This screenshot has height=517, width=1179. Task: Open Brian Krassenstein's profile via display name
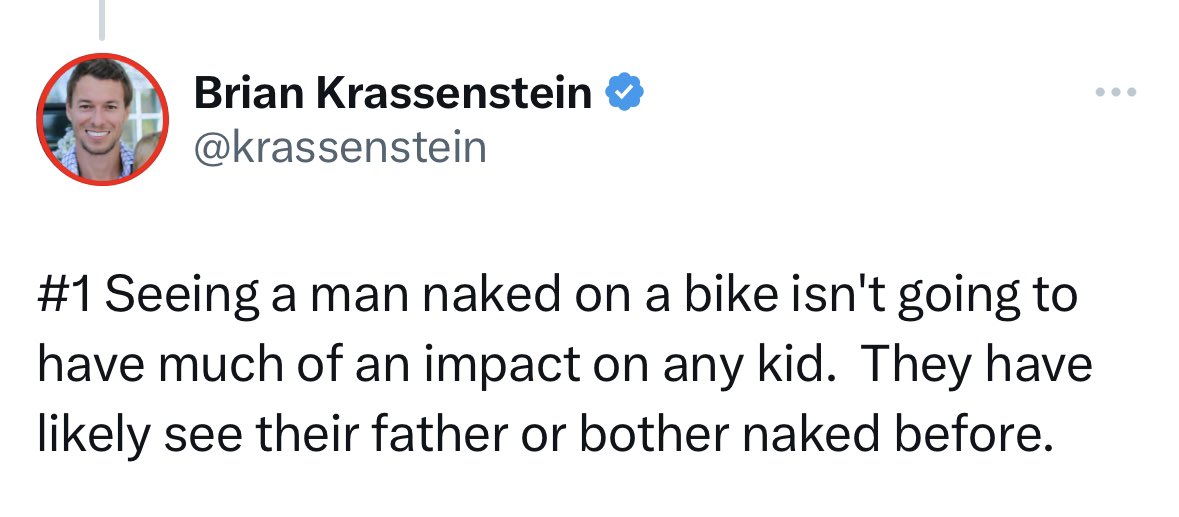coord(392,94)
